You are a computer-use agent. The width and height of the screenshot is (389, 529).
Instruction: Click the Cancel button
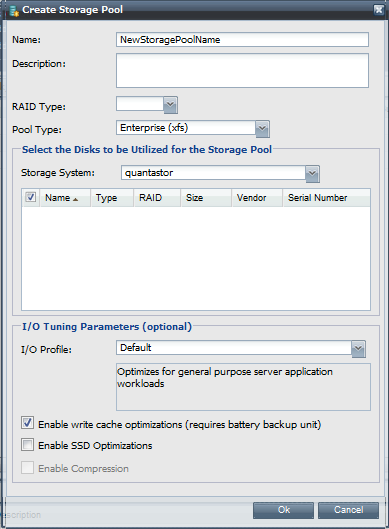tap(348, 510)
